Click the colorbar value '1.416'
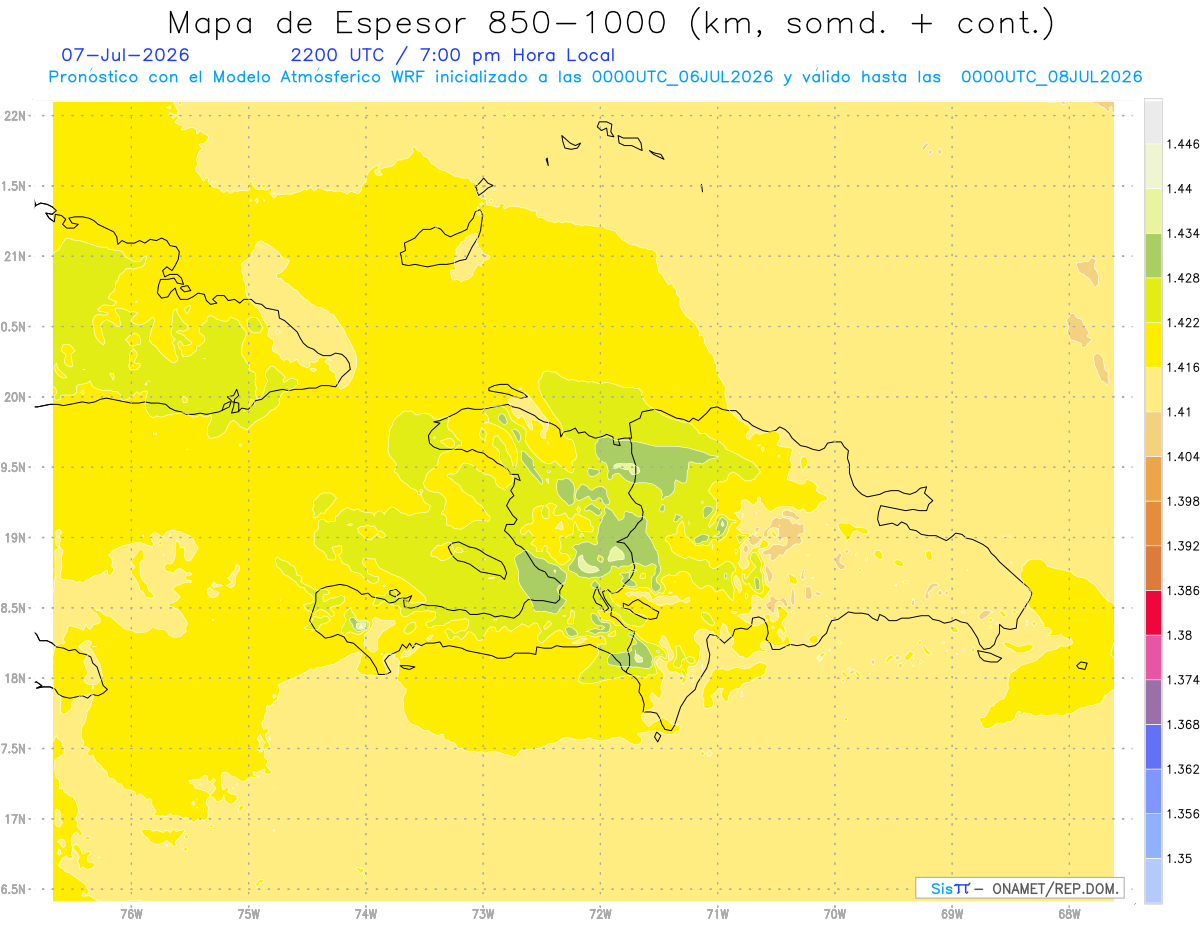This screenshot has height=927, width=1200. pos(1183,367)
